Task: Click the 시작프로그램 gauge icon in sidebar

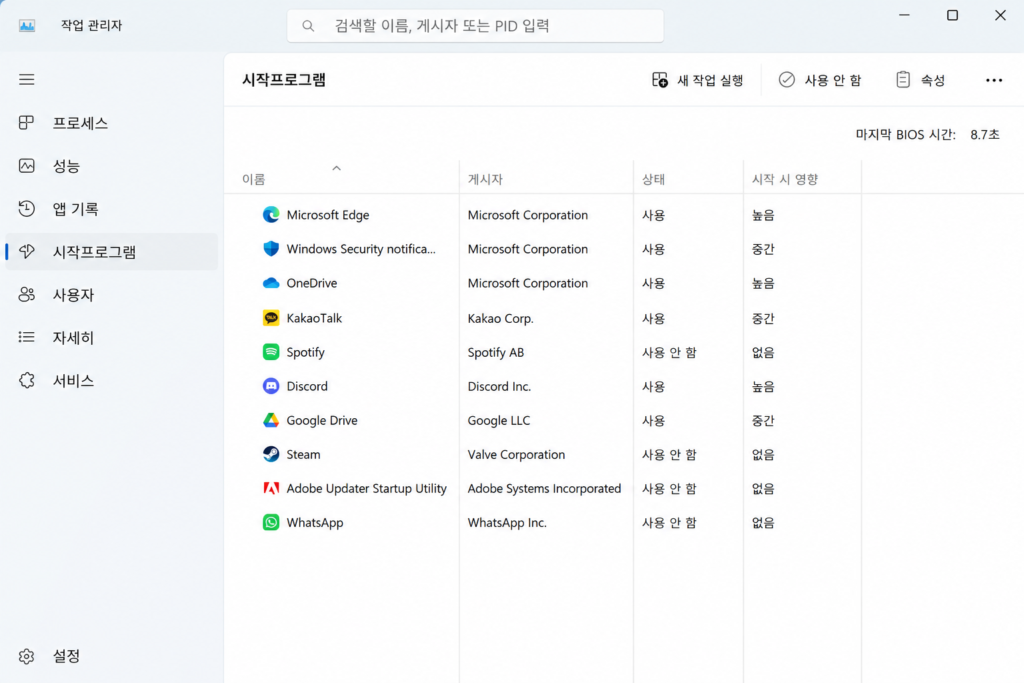Action: tap(27, 251)
